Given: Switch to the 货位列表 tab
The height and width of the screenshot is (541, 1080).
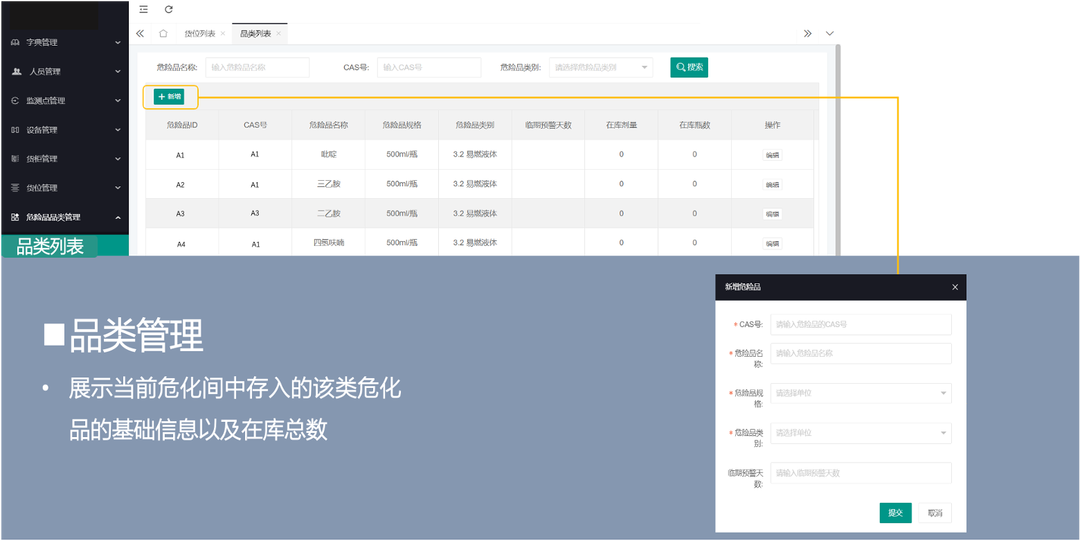Looking at the screenshot, I should point(200,34).
